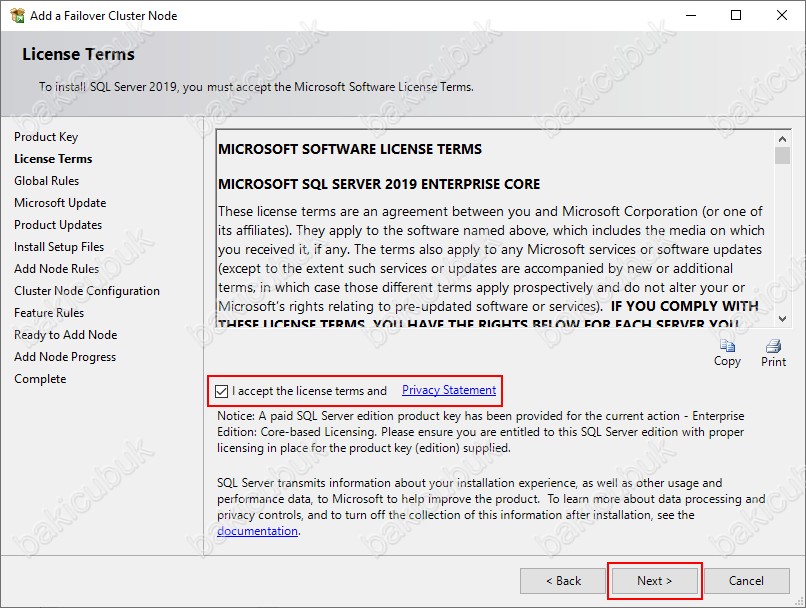
Task: Select Add Node Progress step
Action: click(x=65, y=357)
